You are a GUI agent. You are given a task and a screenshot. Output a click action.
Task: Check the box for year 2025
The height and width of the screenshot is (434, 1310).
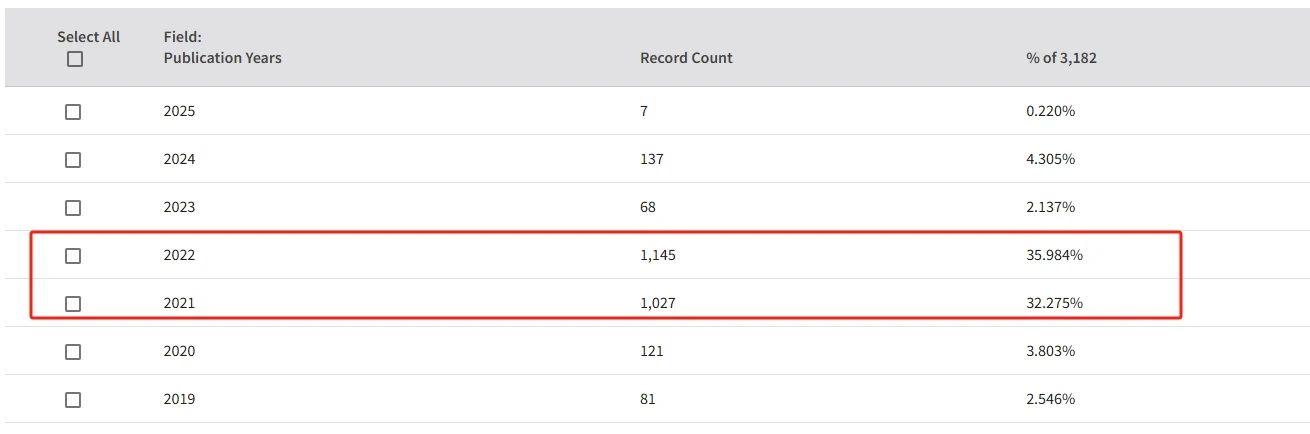point(73,112)
